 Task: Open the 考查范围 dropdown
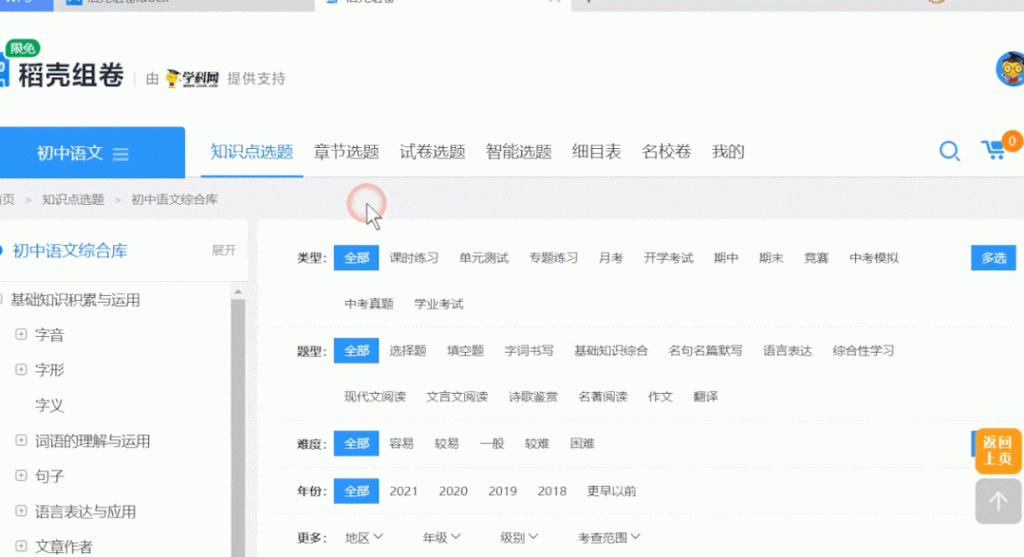click(x=609, y=537)
